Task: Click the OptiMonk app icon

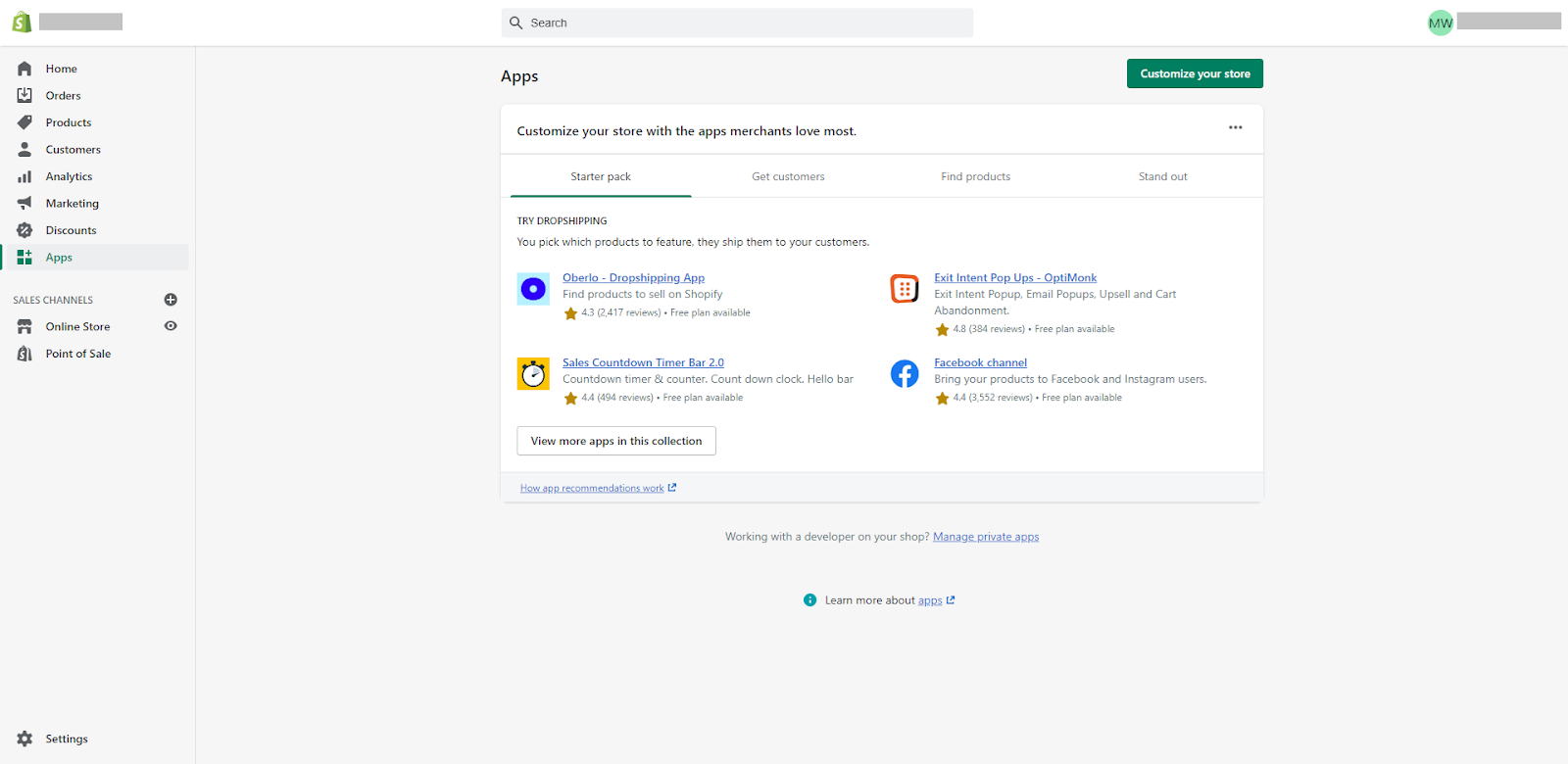Action: pos(905,289)
